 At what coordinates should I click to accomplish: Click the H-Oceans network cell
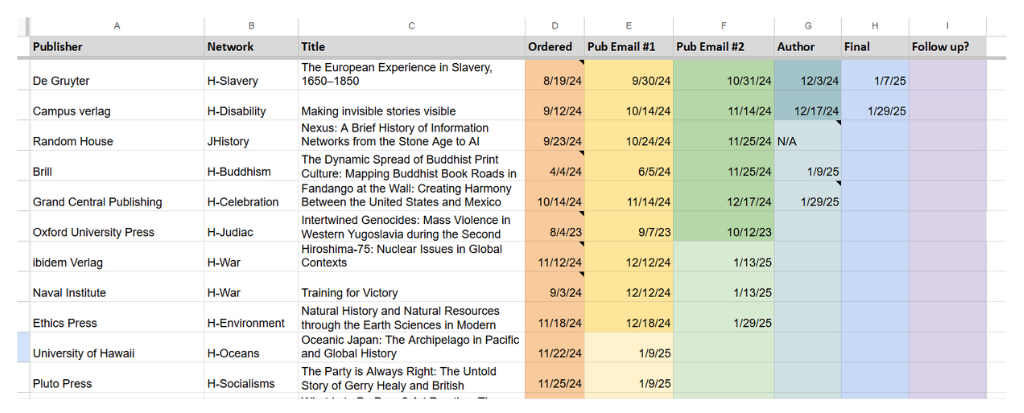click(251, 347)
